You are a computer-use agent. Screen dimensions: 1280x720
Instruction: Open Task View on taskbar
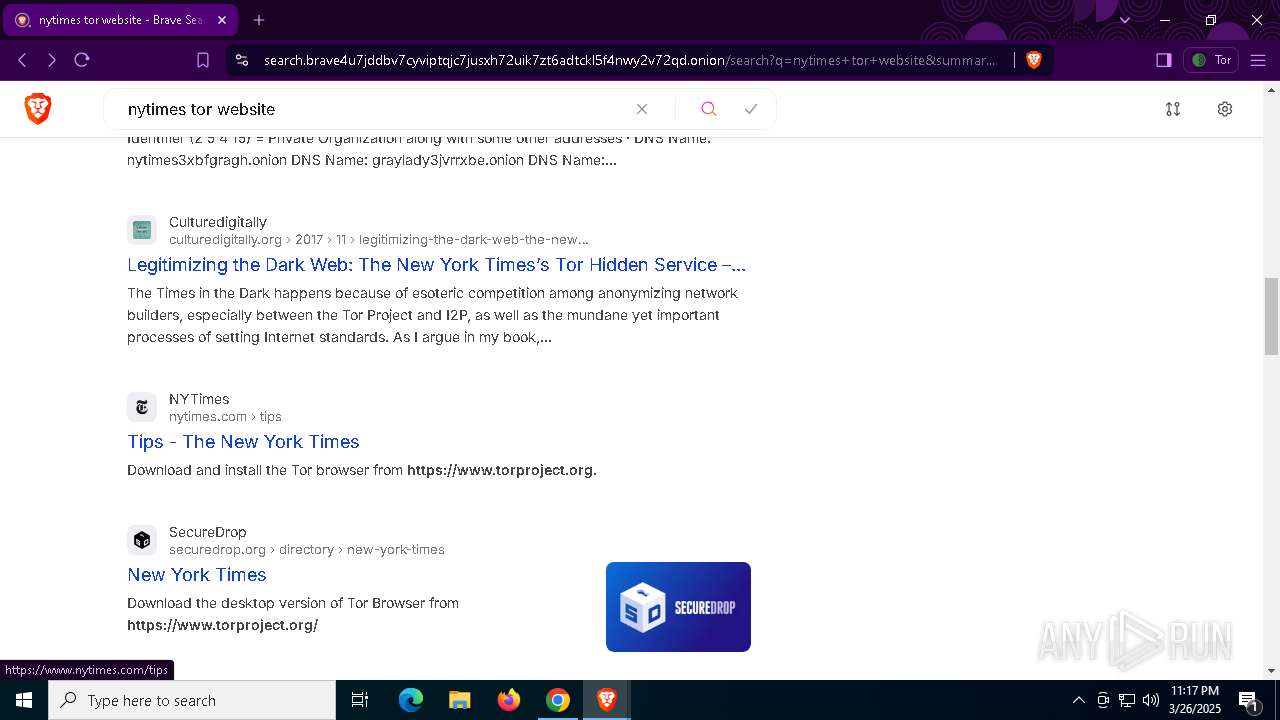coord(360,700)
